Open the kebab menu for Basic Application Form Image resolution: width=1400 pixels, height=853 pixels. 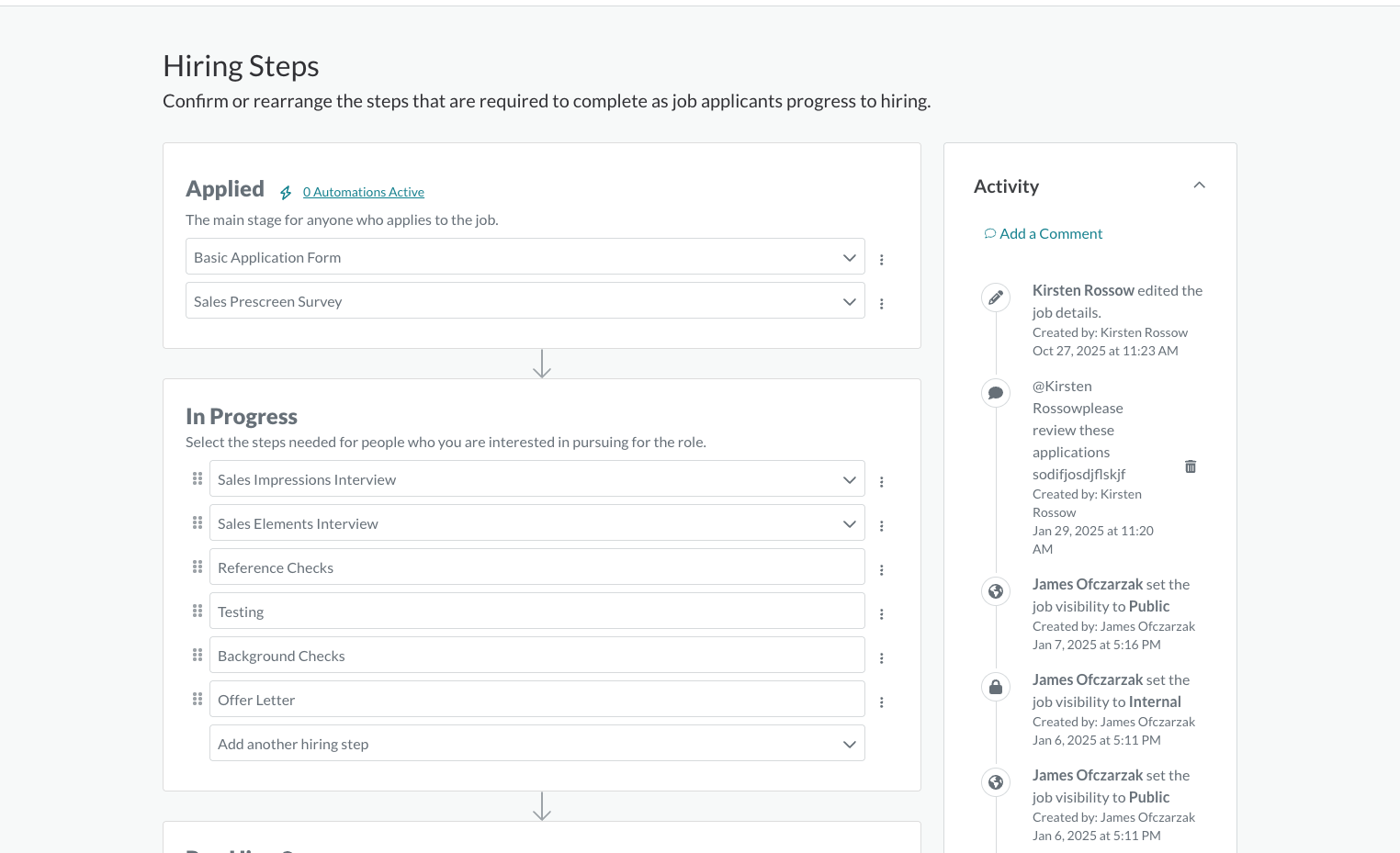(x=882, y=260)
